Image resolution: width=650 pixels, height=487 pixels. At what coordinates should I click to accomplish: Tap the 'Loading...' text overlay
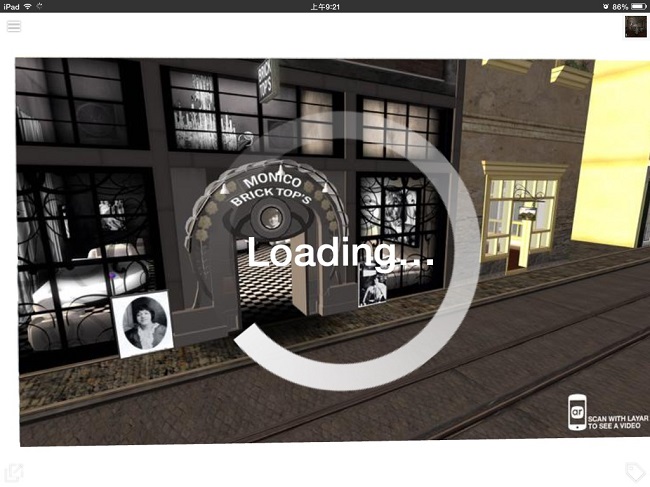point(340,253)
